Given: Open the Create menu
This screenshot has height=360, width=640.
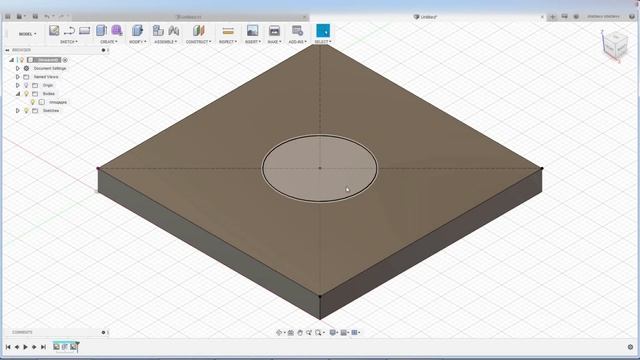Looking at the screenshot, I should pyautogui.click(x=109, y=42).
